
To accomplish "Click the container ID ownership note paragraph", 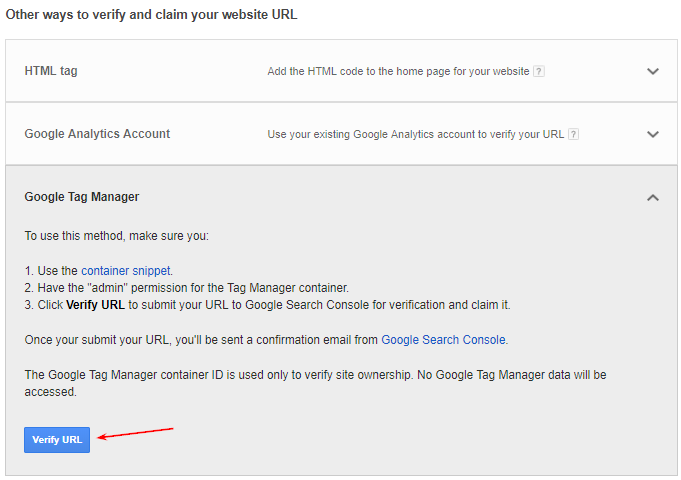I will 315,383.
